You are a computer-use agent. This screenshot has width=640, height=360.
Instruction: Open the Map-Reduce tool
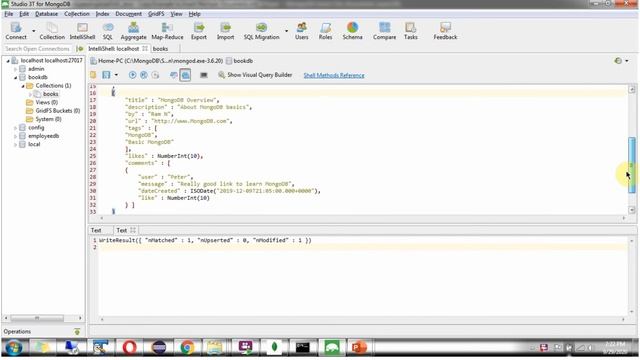coord(167,31)
